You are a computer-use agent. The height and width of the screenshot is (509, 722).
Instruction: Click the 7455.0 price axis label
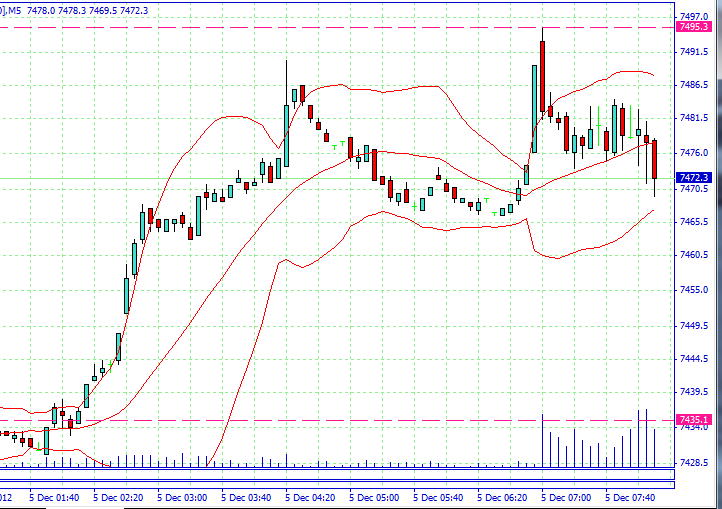694,290
